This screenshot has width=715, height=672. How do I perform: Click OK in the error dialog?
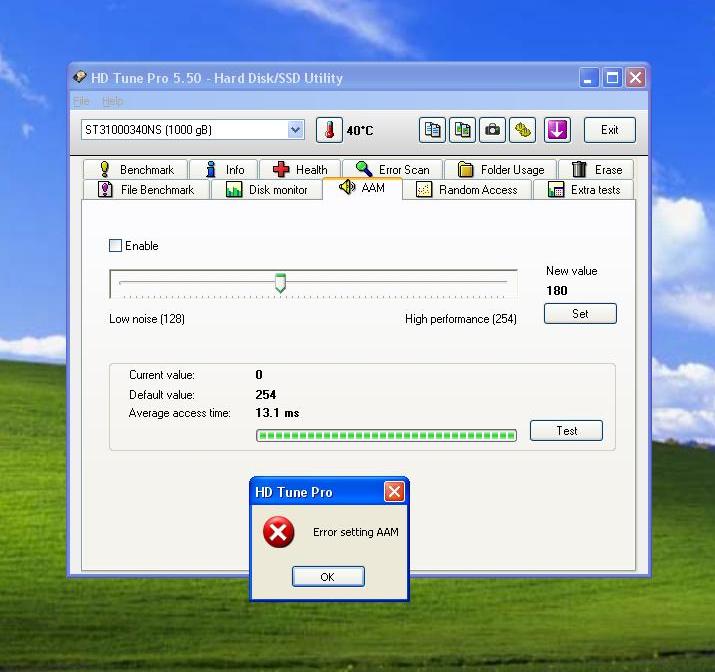click(x=328, y=577)
